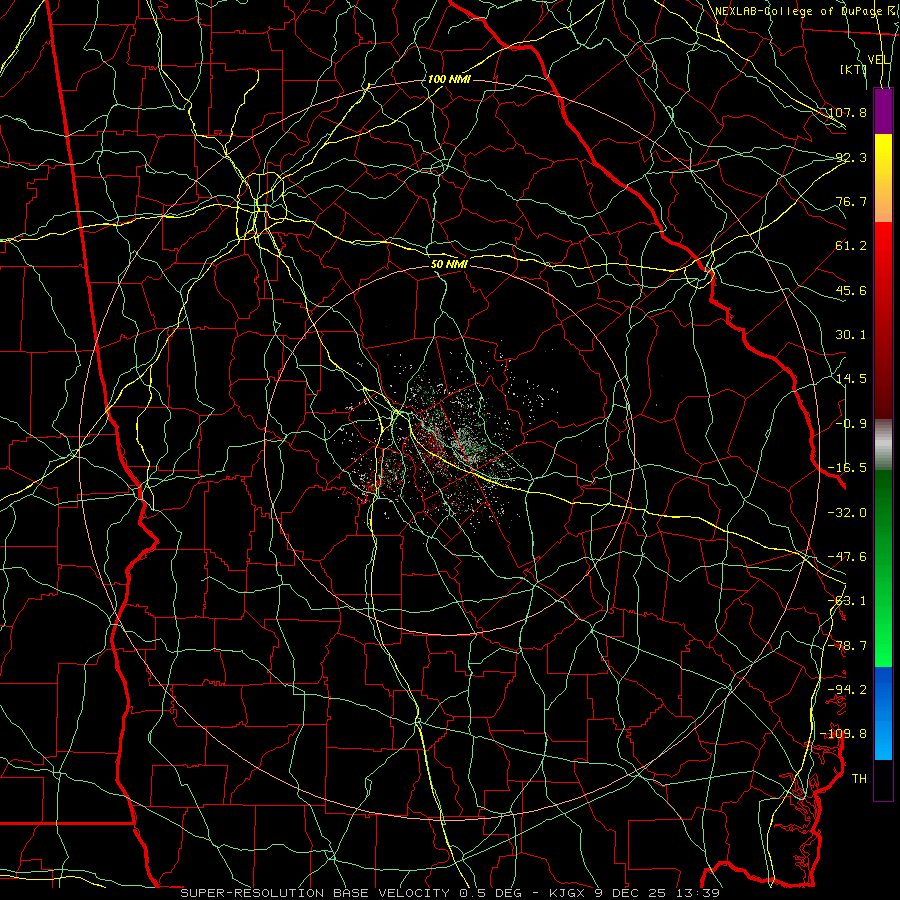900x900 pixels.
Task: Click the -32.0 velocity scale value
Action: 847,513
